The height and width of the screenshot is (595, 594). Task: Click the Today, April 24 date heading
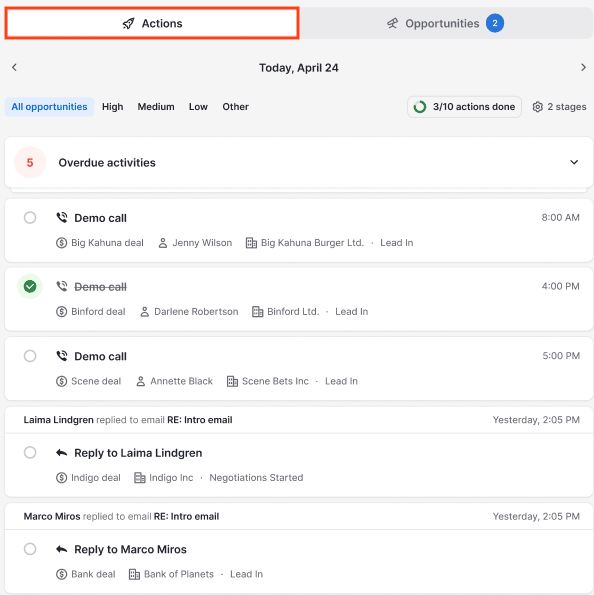[x=299, y=68]
